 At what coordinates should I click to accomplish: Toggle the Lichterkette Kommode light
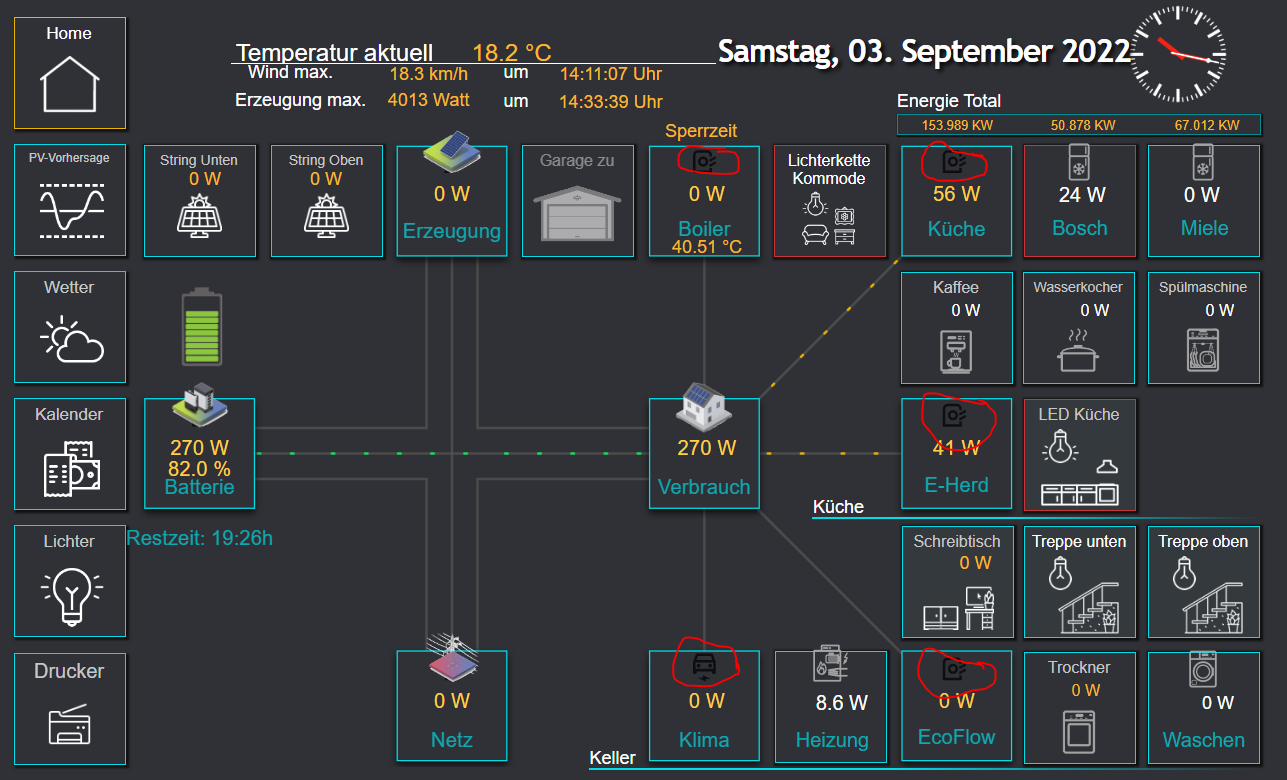coord(830,201)
